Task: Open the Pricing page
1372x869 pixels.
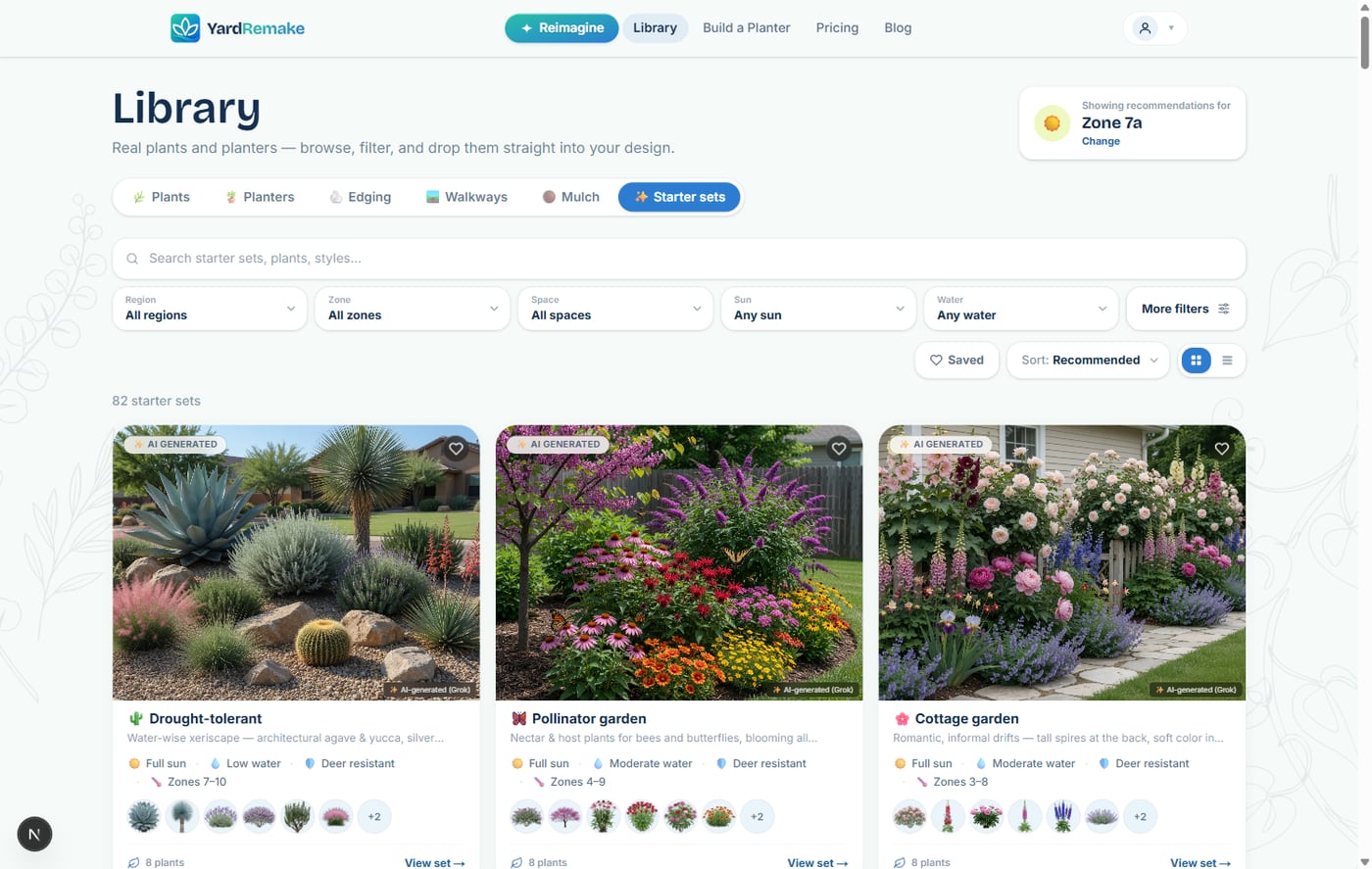Action: [x=837, y=28]
